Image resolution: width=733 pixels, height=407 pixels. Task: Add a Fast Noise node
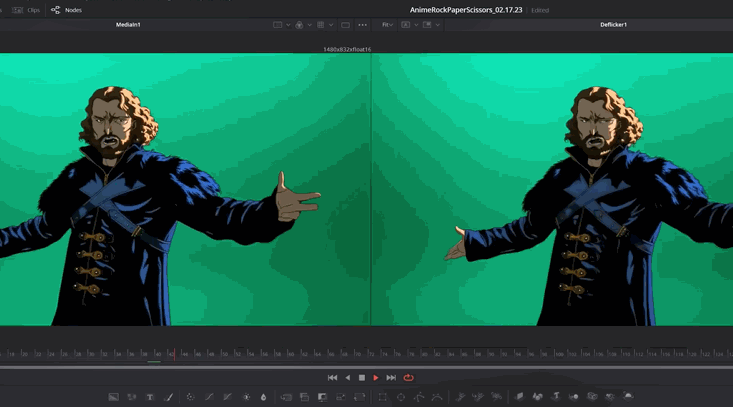pos(132,397)
